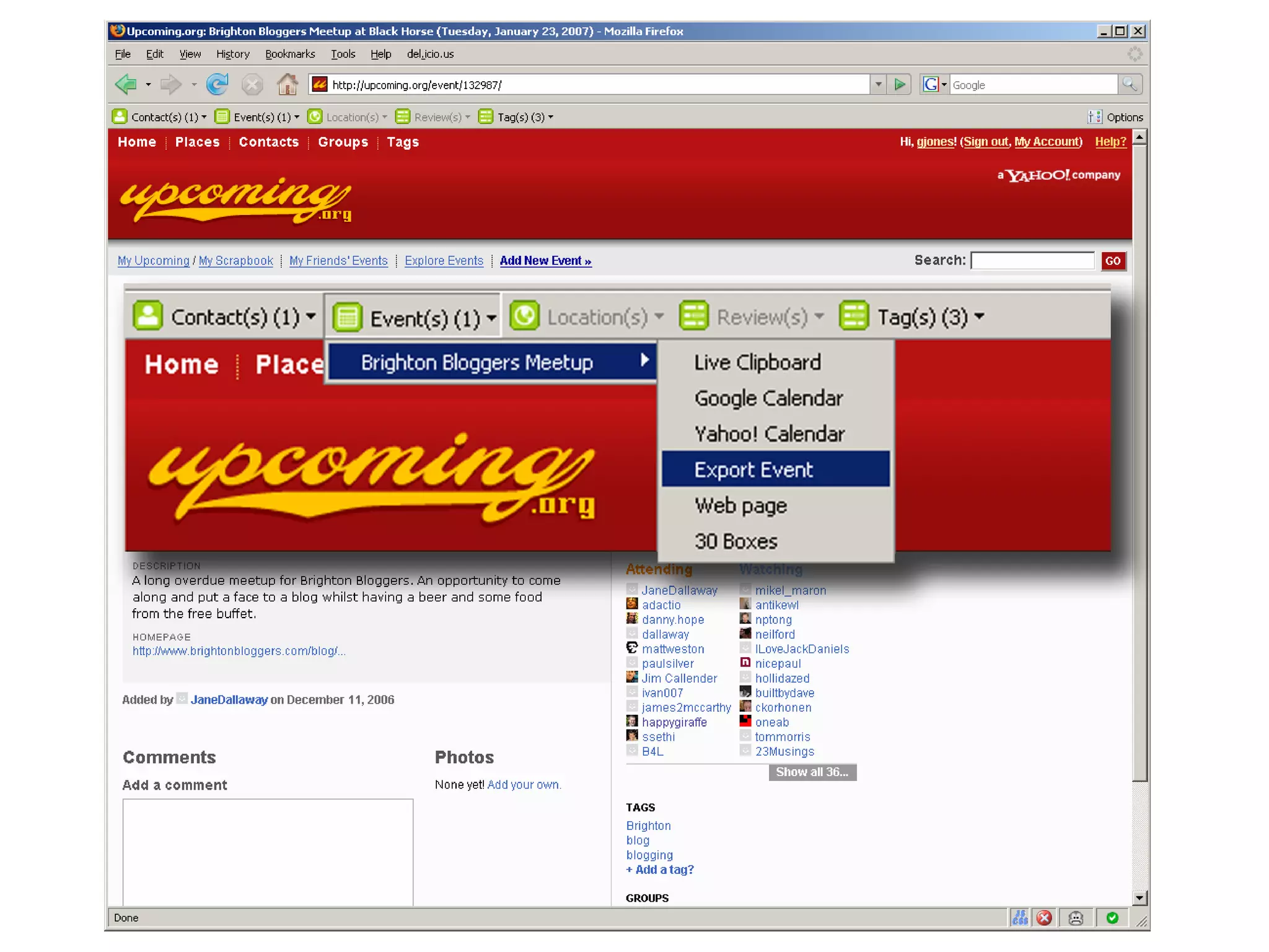Click the small Contact(s) toolbar icon
1269x952 pixels.
tap(120, 116)
